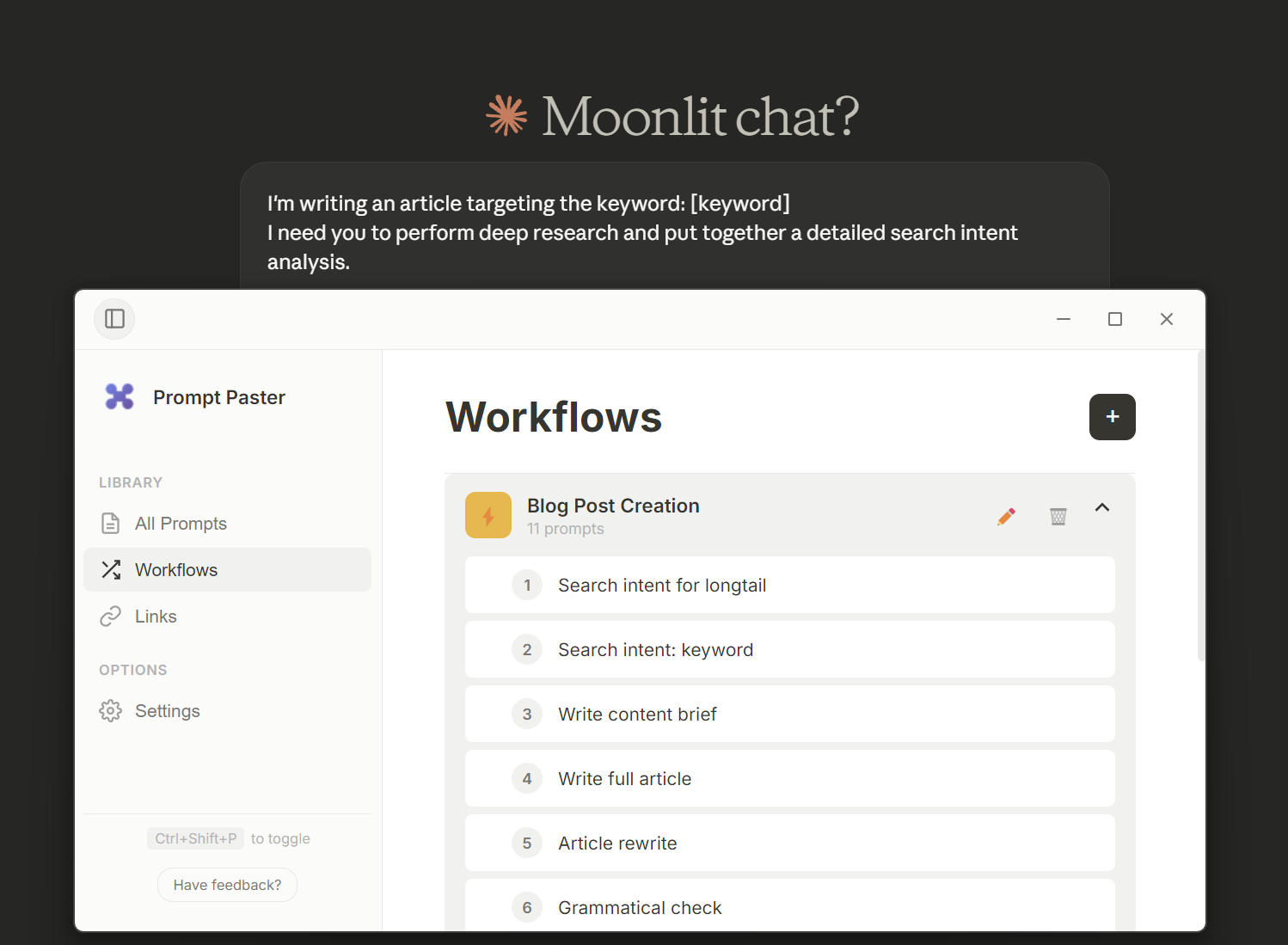Open Settings from the sidebar
Viewport: 1288px width, 945px height.
coord(167,711)
